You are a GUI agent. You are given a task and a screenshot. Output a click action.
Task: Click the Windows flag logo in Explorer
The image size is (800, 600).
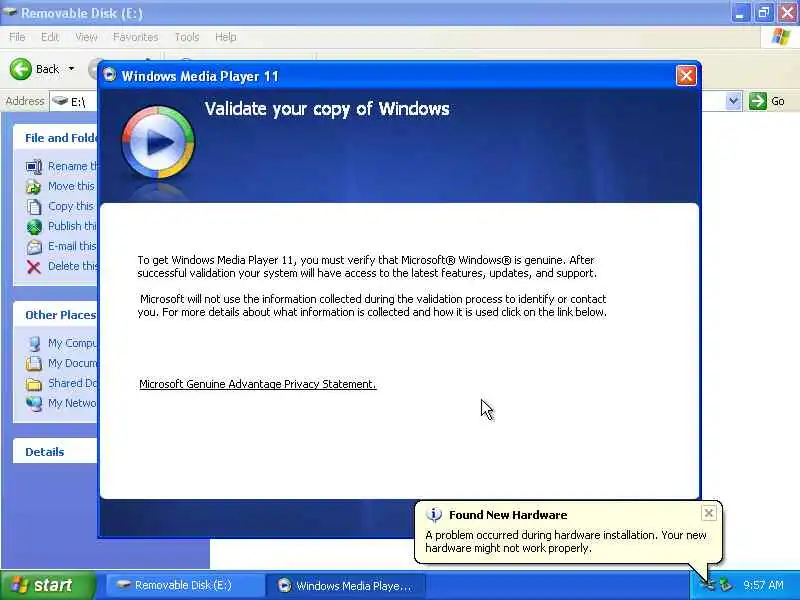(x=781, y=37)
